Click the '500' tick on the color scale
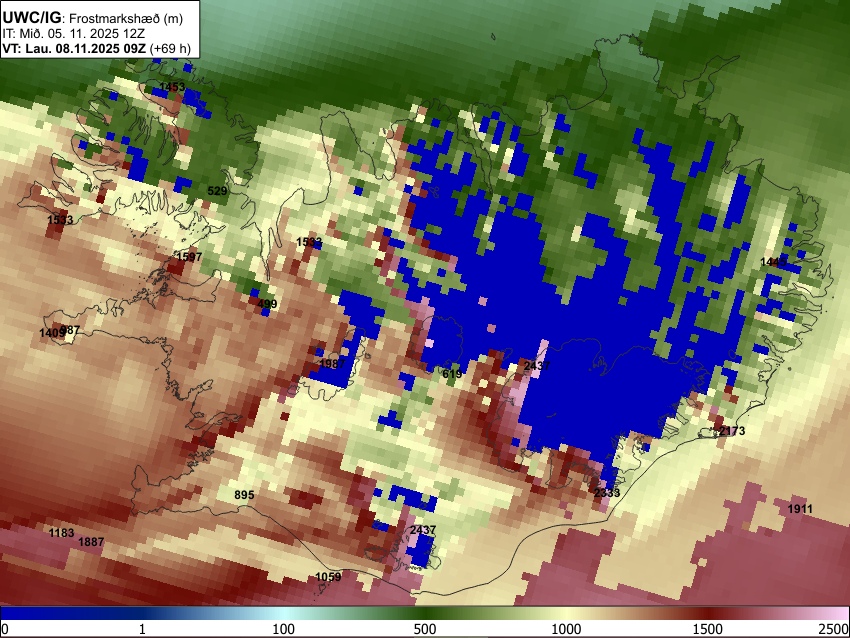The image size is (850, 638). pyautogui.click(x=425, y=629)
